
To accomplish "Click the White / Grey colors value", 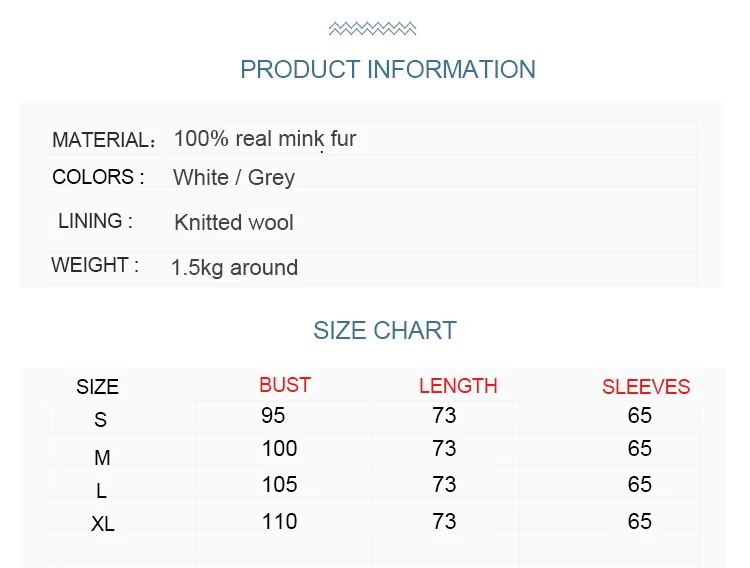I will 234,178.
